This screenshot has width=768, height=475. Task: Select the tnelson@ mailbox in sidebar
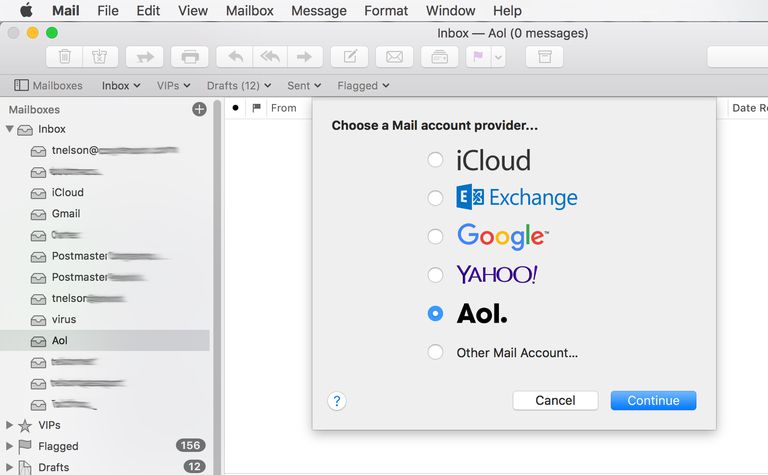click(105, 150)
